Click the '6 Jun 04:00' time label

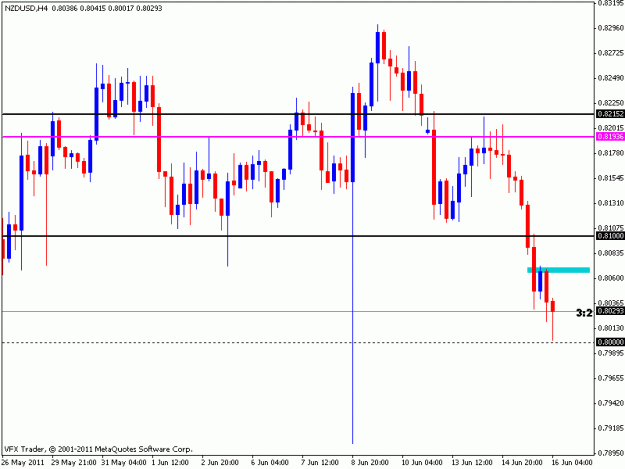click(269, 462)
